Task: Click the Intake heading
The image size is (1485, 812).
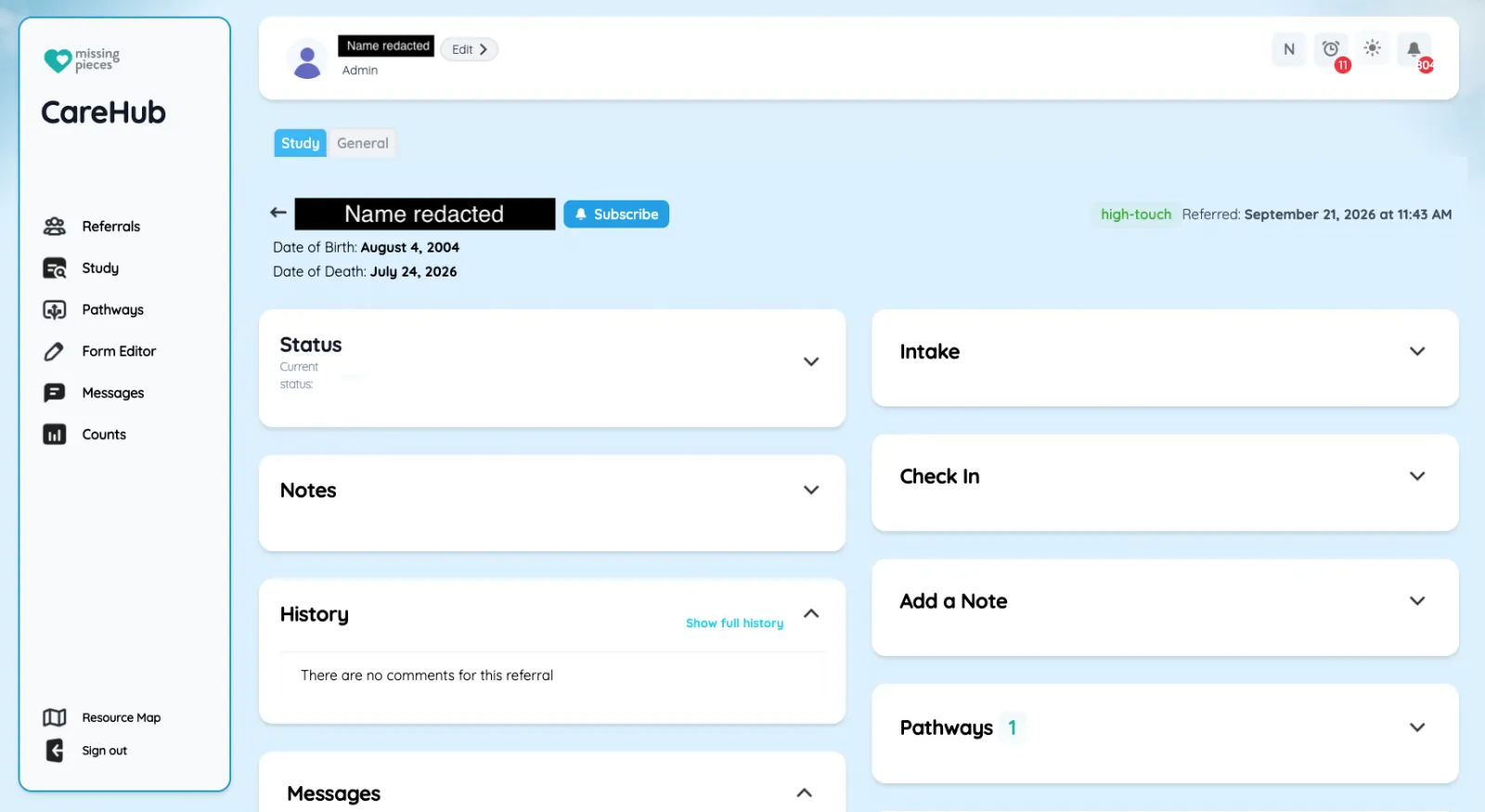Action: [929, 352]
